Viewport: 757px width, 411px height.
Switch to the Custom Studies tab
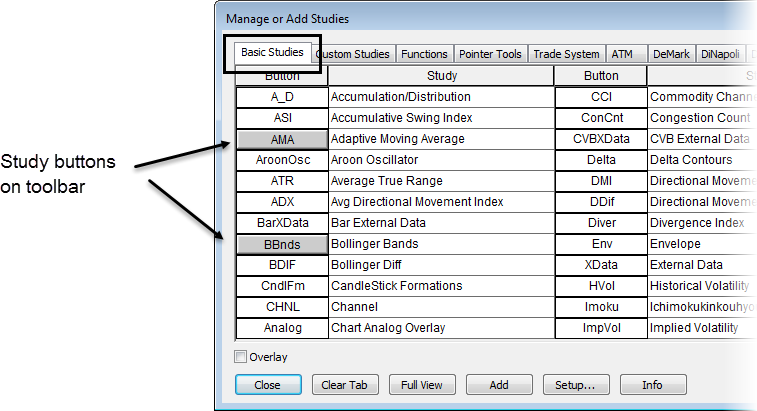point(354,54)
